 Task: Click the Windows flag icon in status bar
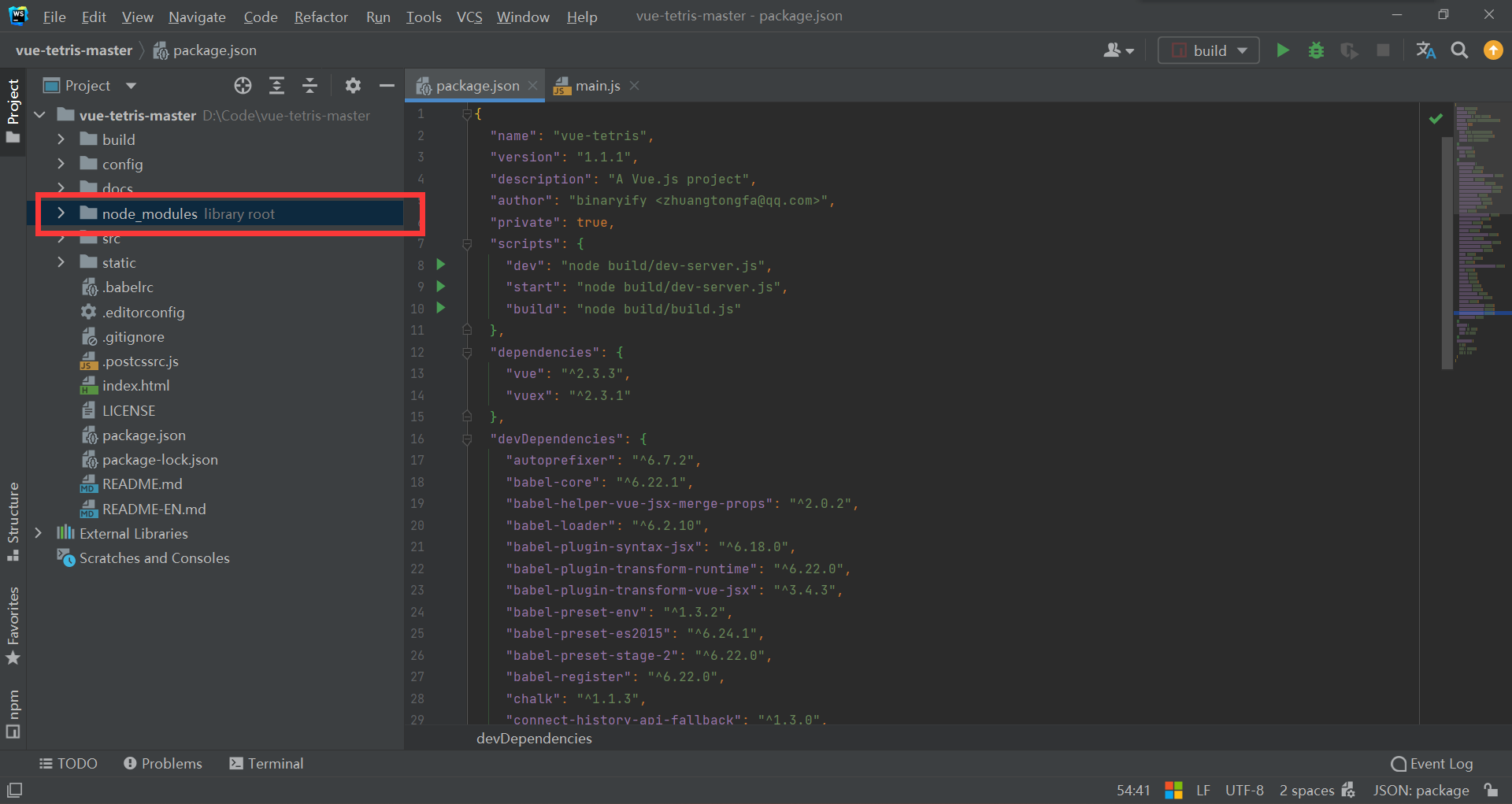(1173, 790)
